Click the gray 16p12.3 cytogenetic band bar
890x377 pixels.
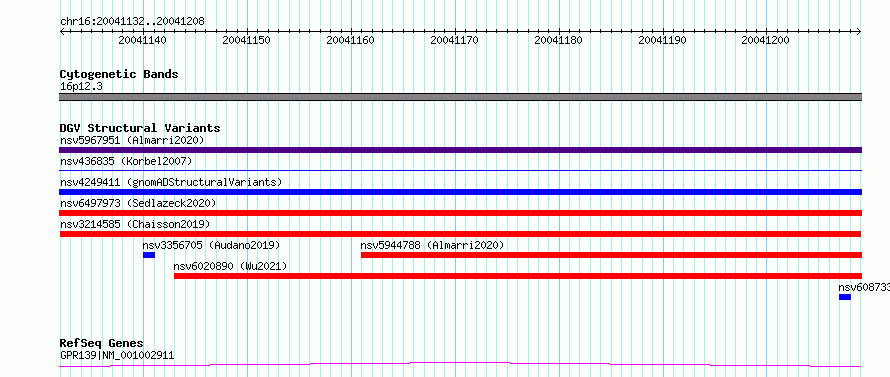tap(460, 97)
